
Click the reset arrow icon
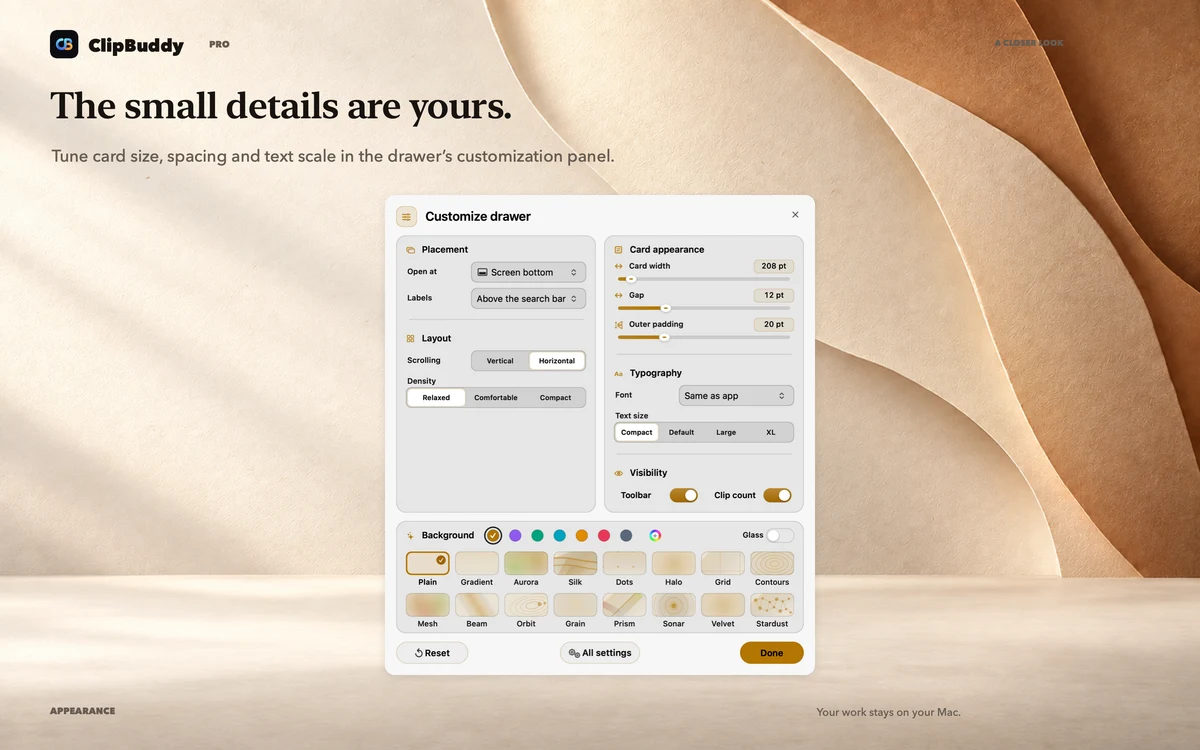tap(419, 653)
